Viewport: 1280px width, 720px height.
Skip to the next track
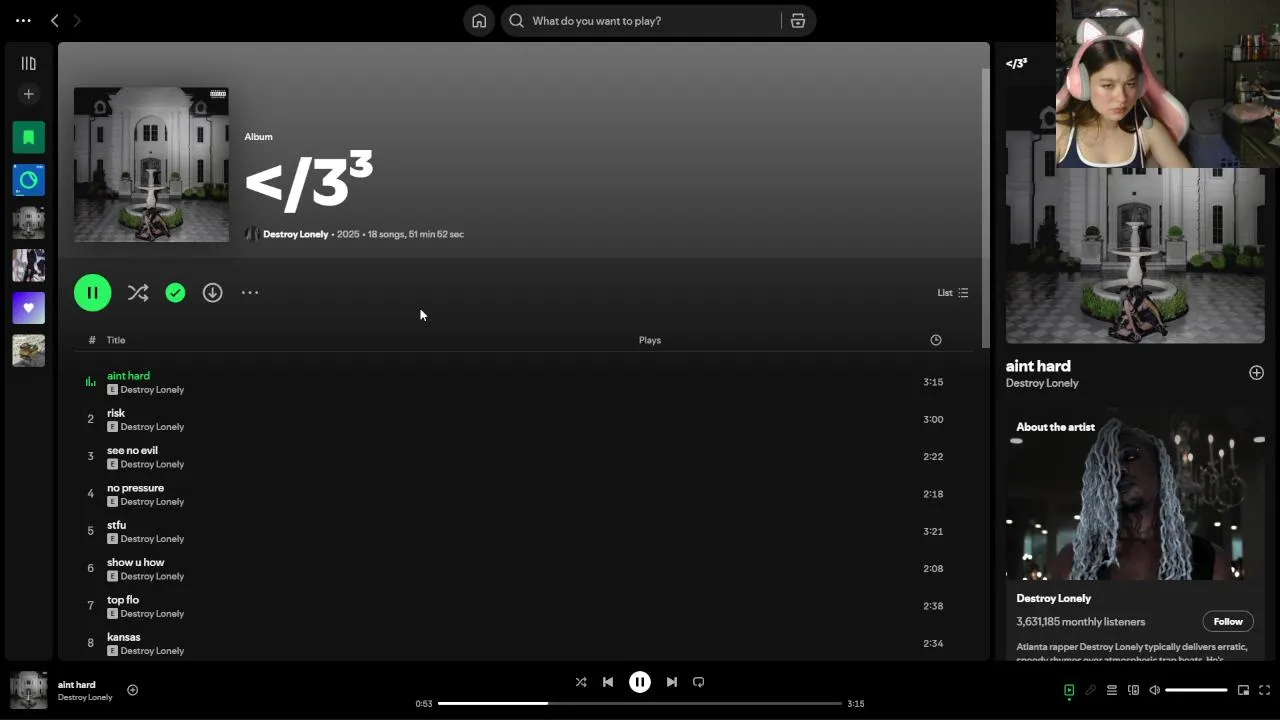click(x=672, y=682)
